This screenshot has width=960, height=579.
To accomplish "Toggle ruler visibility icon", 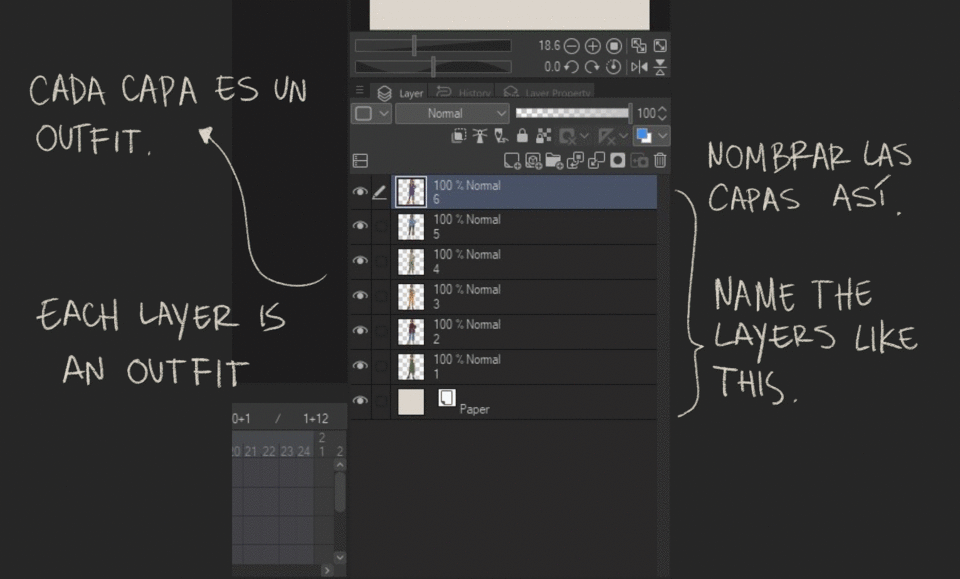I will 607,136.
